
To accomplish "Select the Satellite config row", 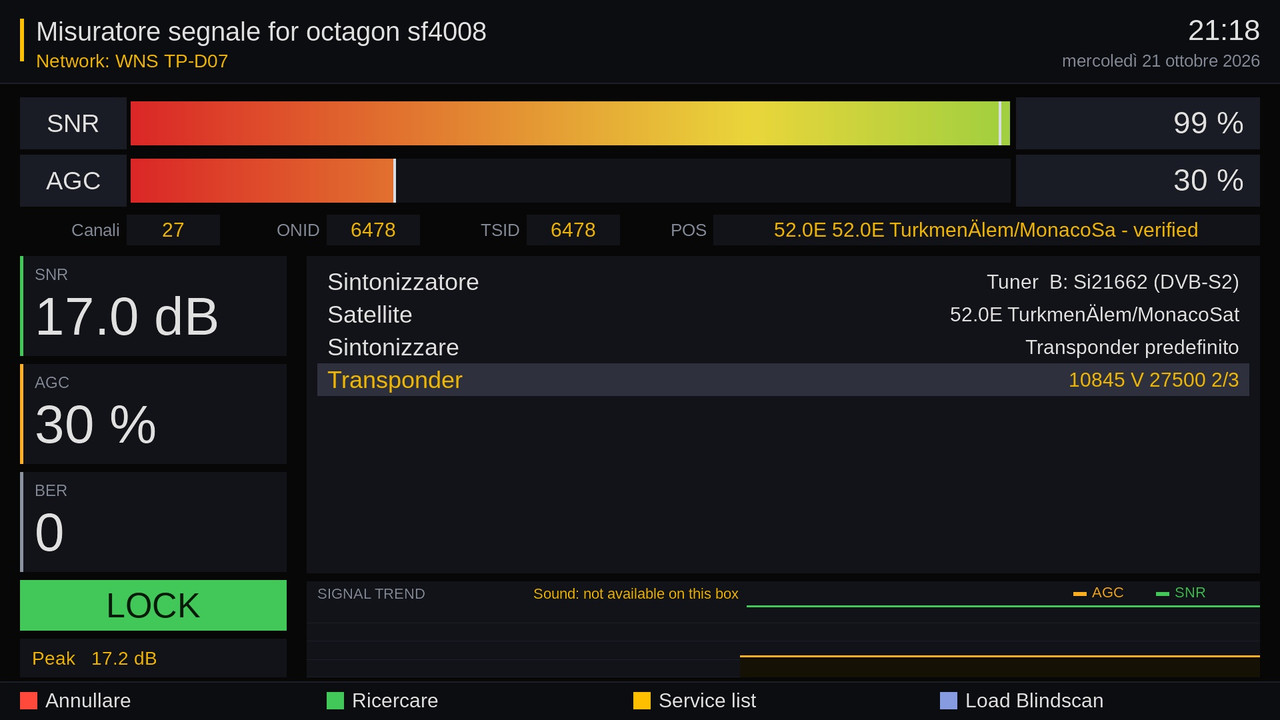I will pyautogui.click(x=783, y=315).
